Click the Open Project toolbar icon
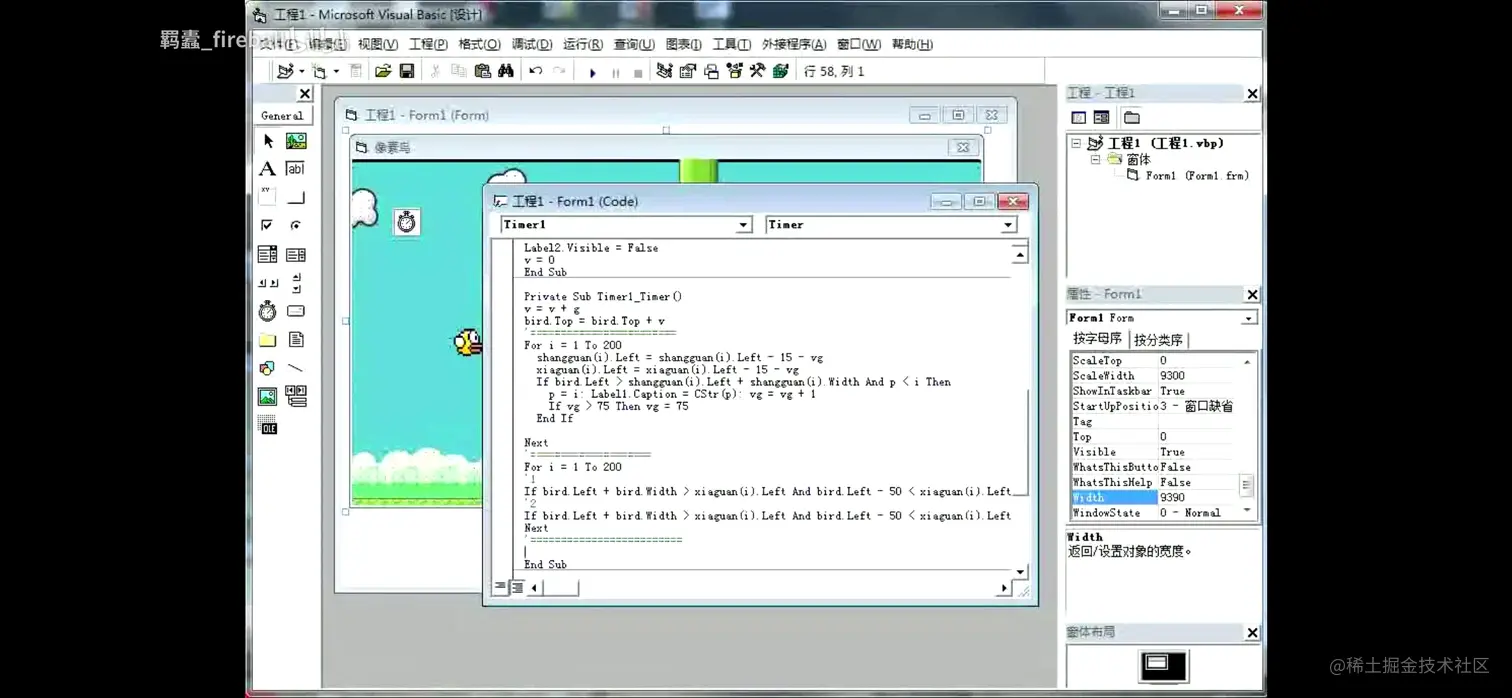The width and height of the screenshot is (1512, 698). pyautogui.click(x=383, y=71)
